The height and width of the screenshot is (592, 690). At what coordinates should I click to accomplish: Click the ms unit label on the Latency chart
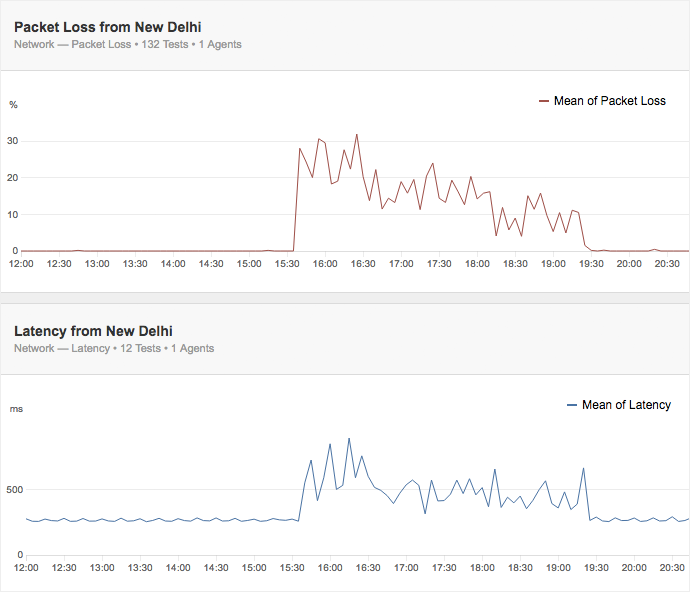(15, 408)
